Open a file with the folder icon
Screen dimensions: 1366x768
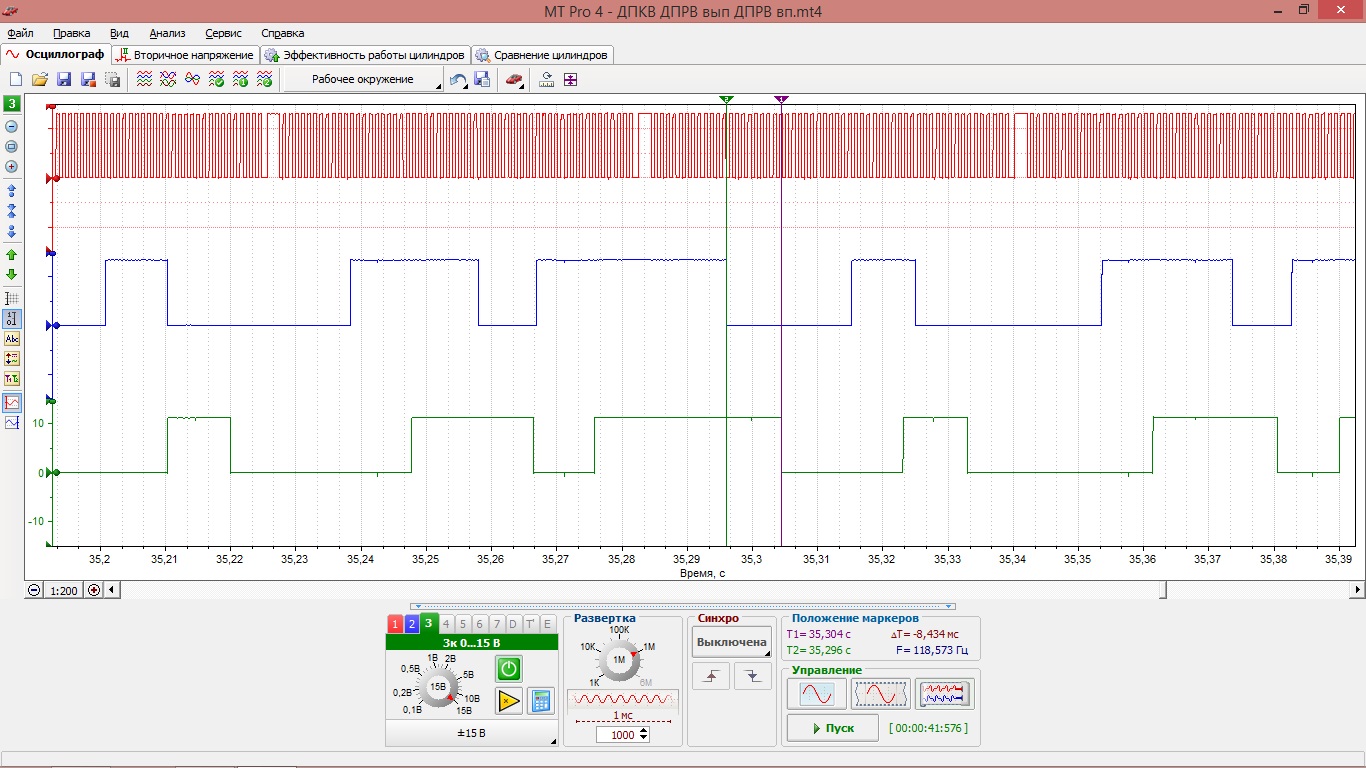tap(40, 80)
